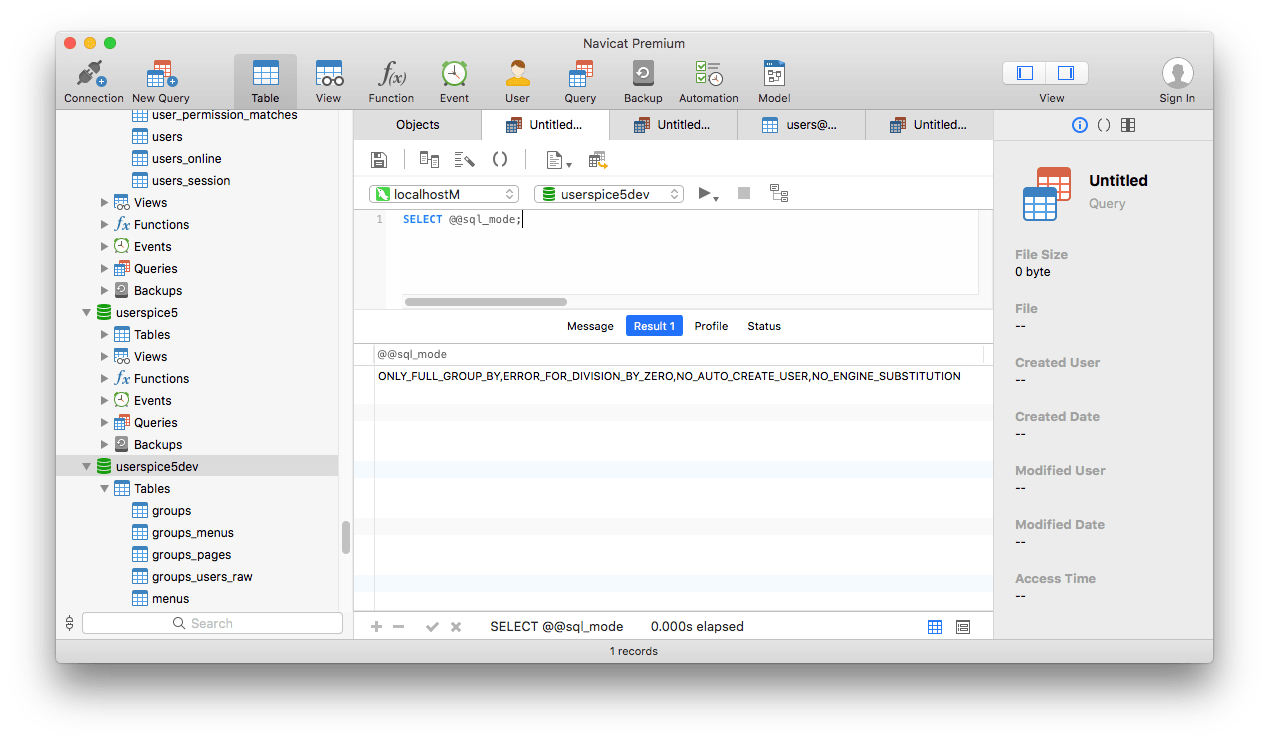Open the Automation toolbar icon
Viewport: 1269px width, 743px height.
(x=708, y=81)
